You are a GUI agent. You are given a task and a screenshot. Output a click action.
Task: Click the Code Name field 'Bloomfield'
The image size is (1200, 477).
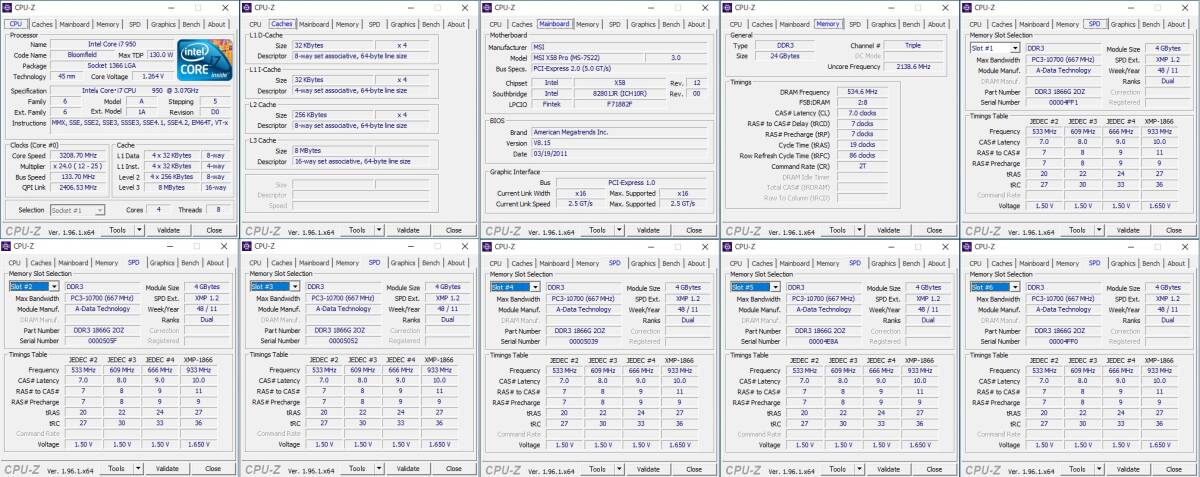82,55
